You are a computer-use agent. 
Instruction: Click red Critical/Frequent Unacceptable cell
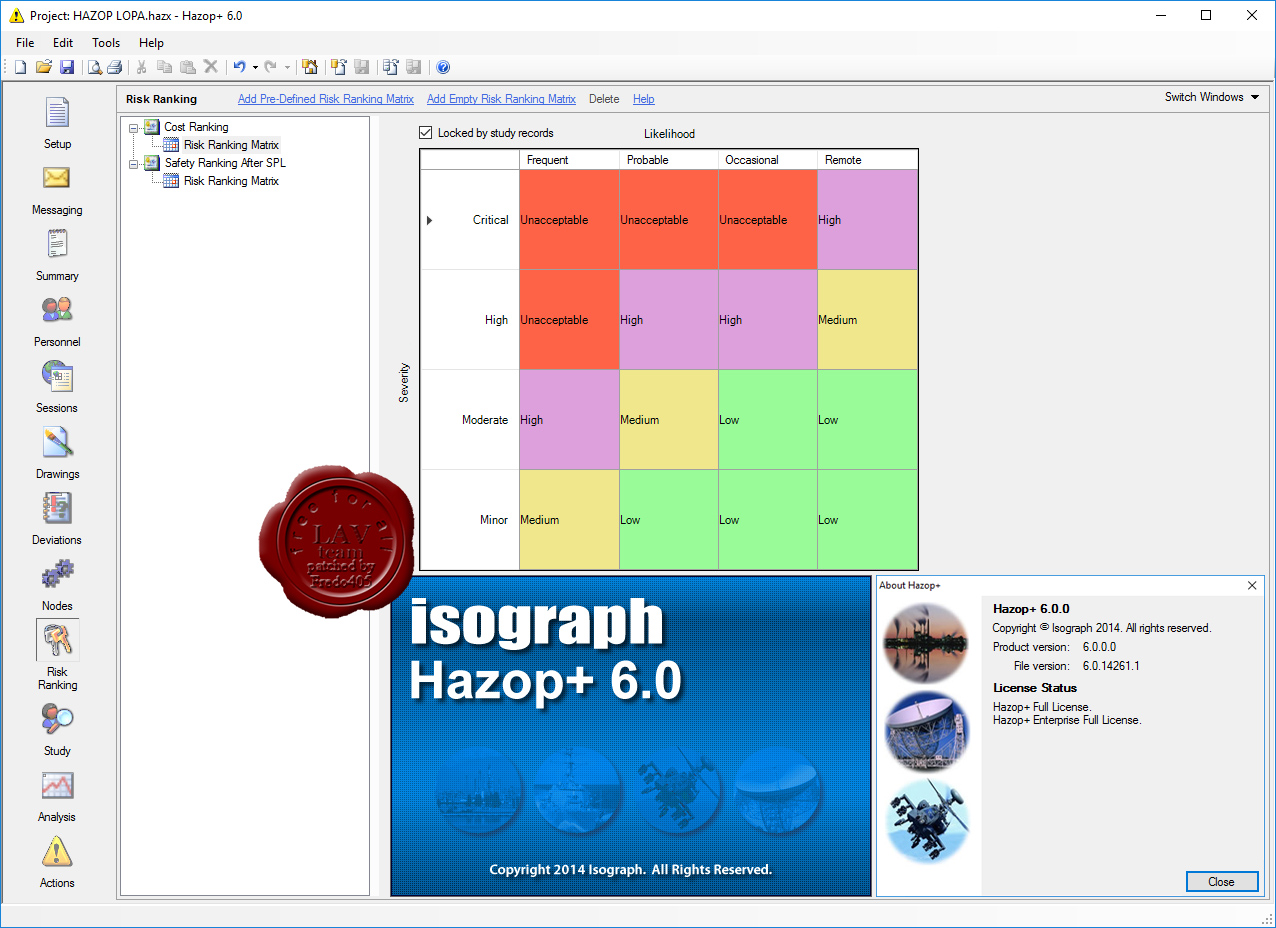pyautogui.click(x=569, y=220)
